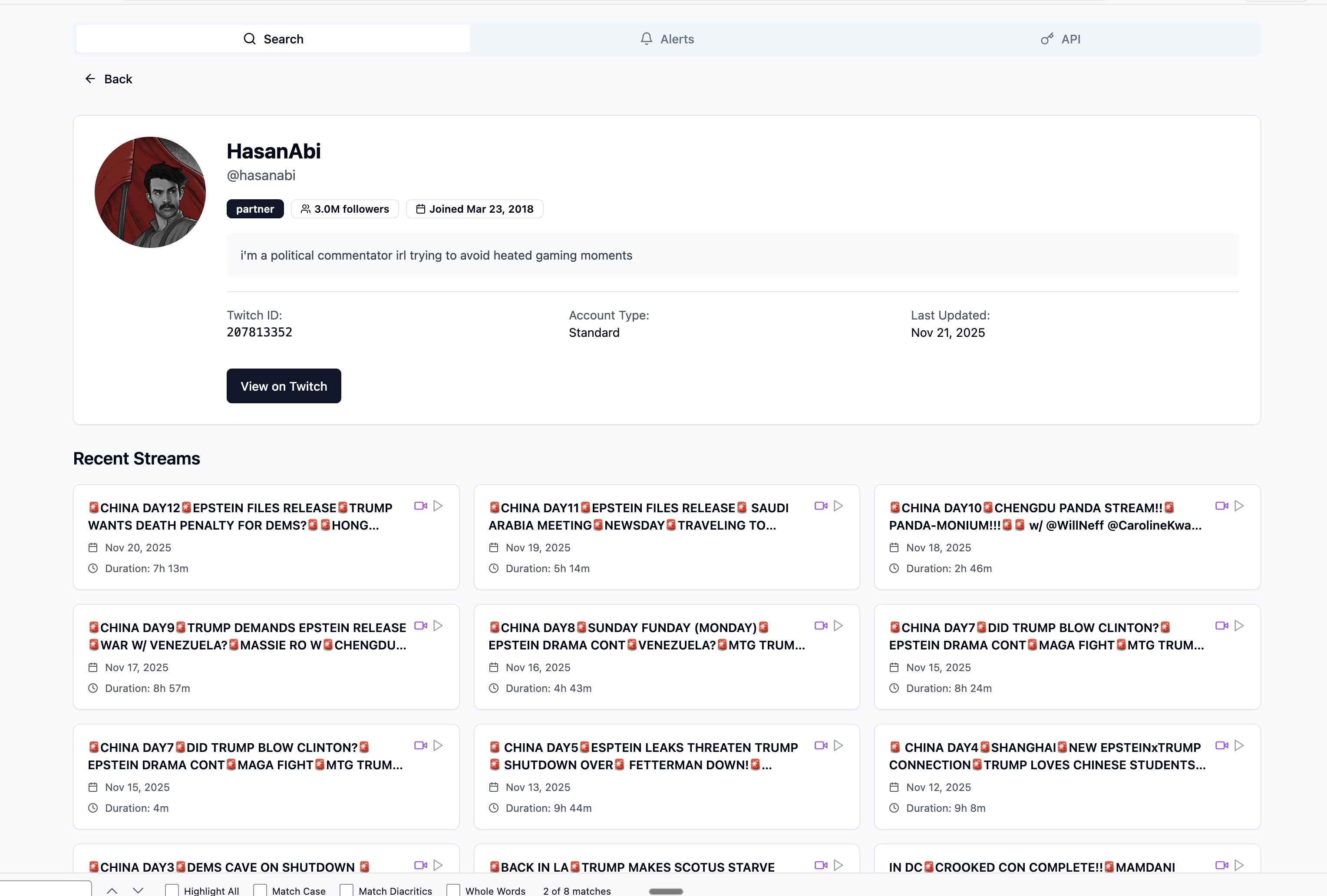Viewport: 1327px width, 896px height.
Task: Click the play icon on CHINA DAY3 card
Action: click(438, 865)
